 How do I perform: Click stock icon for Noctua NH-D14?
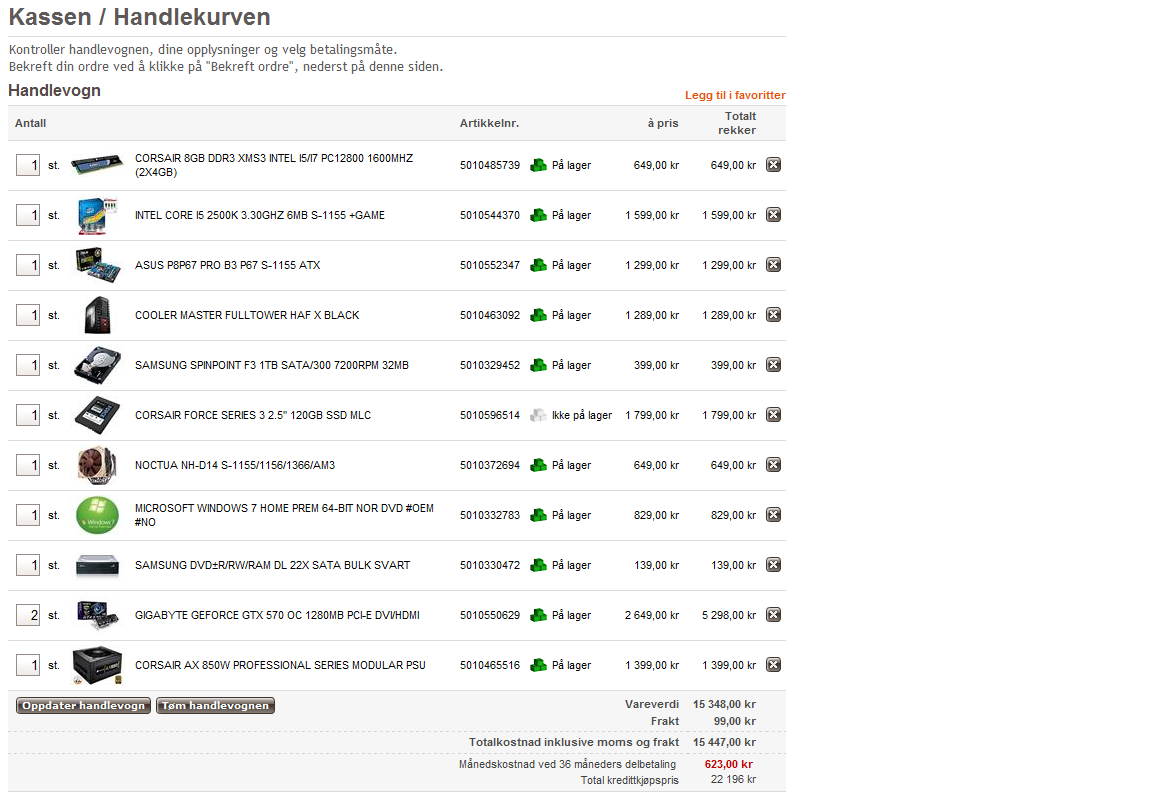(x=539, y=465)
